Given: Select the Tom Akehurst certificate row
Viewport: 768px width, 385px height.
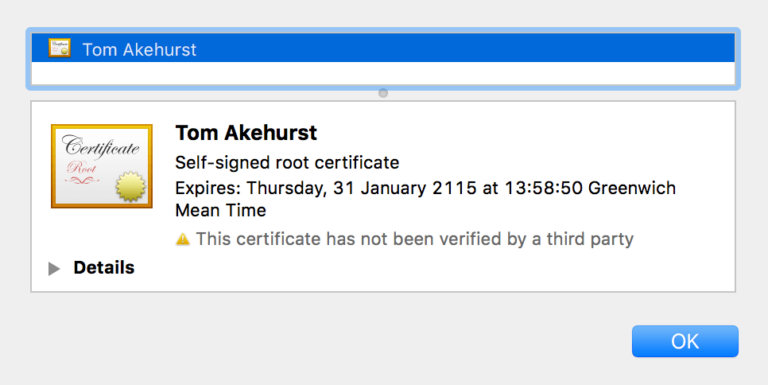Looking at the screenshot, I should 383,48.
